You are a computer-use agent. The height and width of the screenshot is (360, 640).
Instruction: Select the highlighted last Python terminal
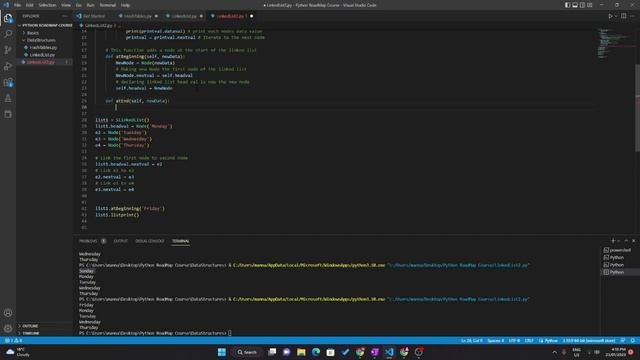[x=620, y=272]
